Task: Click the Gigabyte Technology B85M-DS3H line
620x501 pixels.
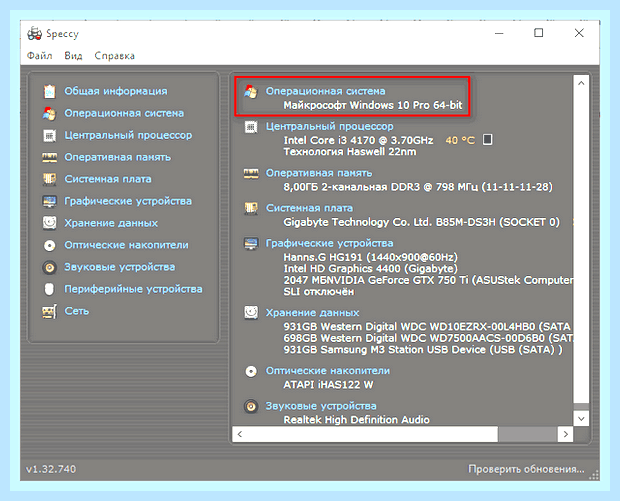Action: coord(422,222)
